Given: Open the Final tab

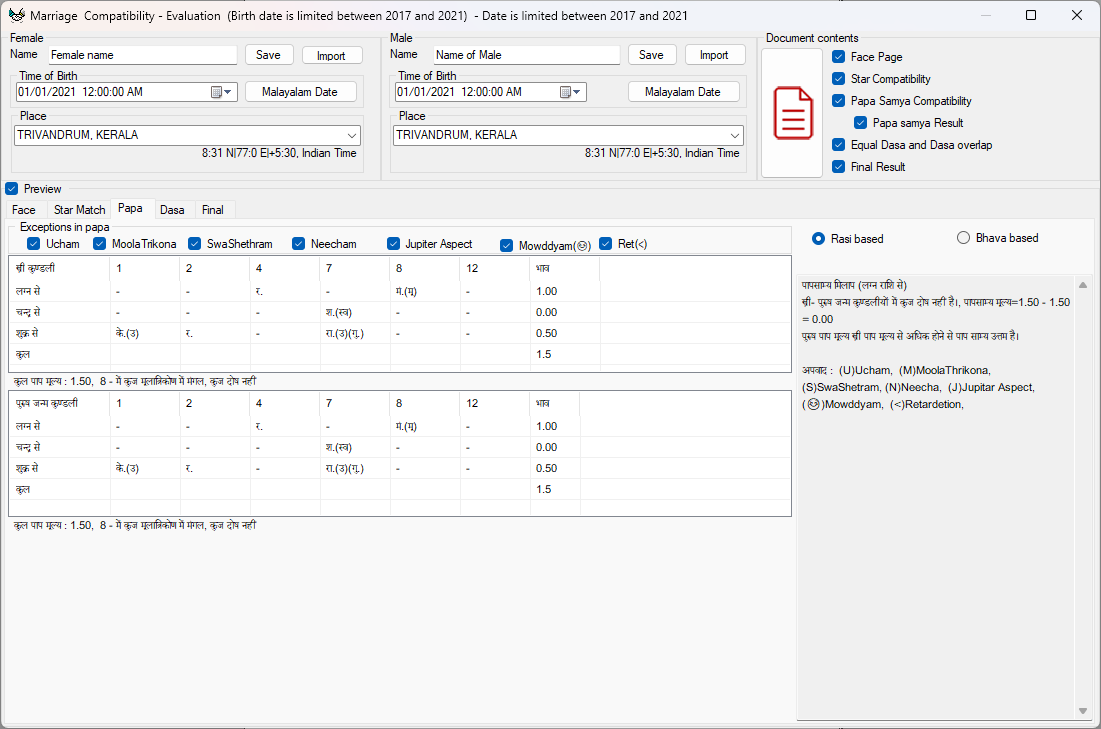Looking at the screenshot, I should 213,210.
